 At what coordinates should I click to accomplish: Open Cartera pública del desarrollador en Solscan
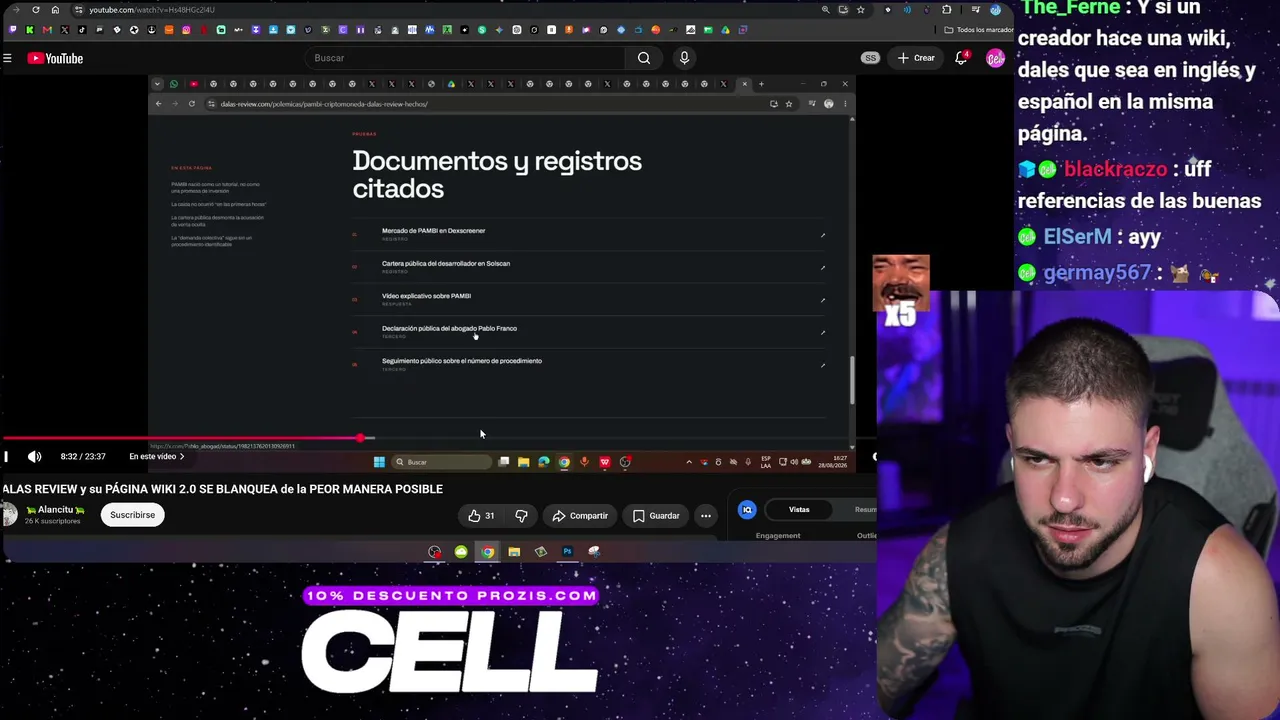pyautogui.click(x=446, y=264)
